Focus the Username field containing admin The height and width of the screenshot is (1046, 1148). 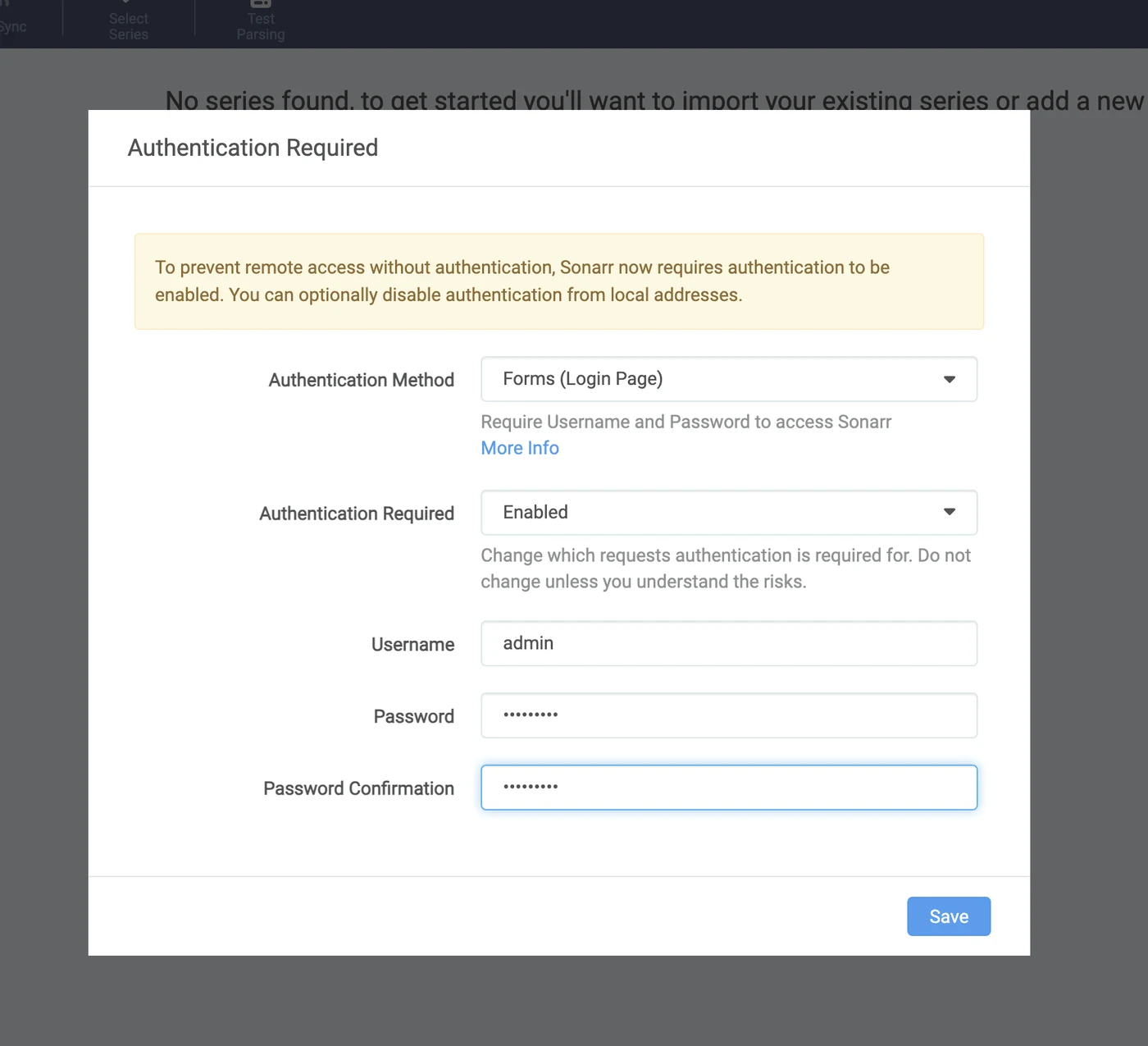tap(729, 644)
